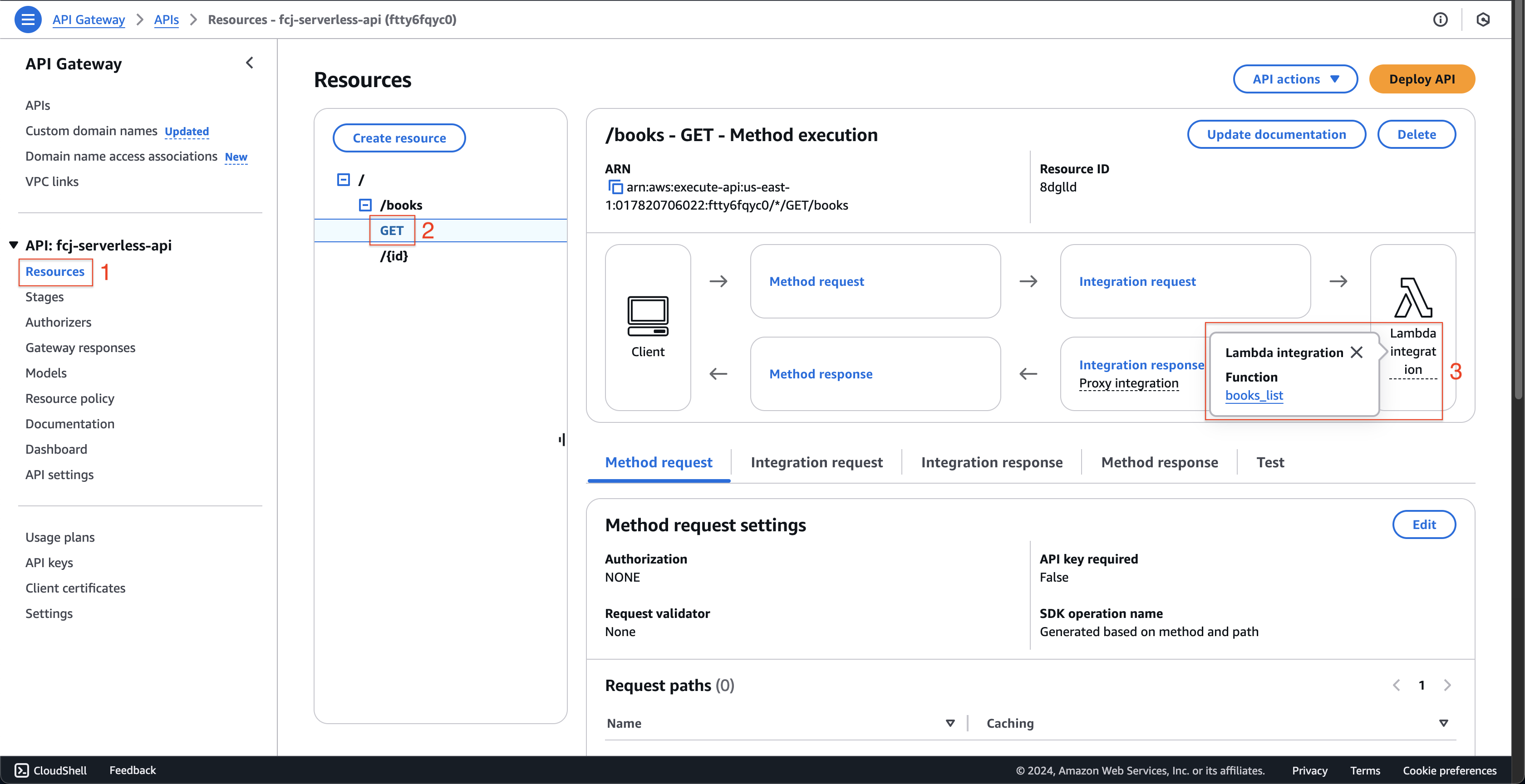Click Update documentation button

[x=1275, y=134]
